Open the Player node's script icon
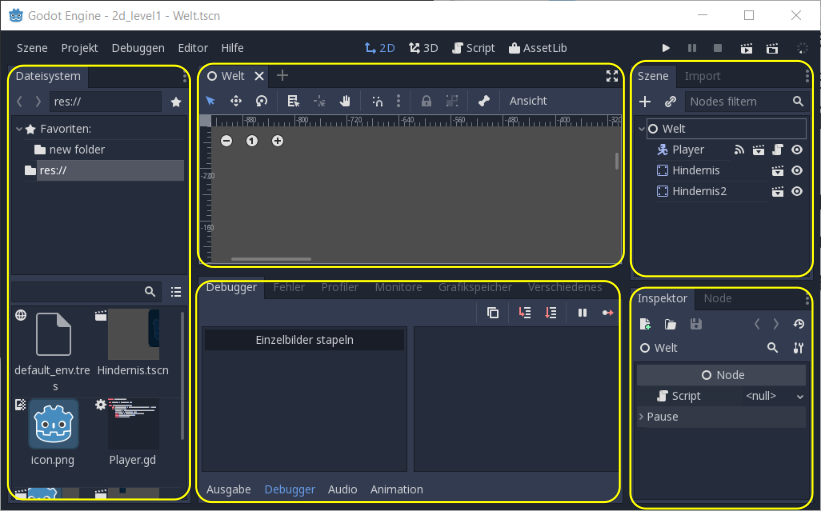 click(778, 150)
